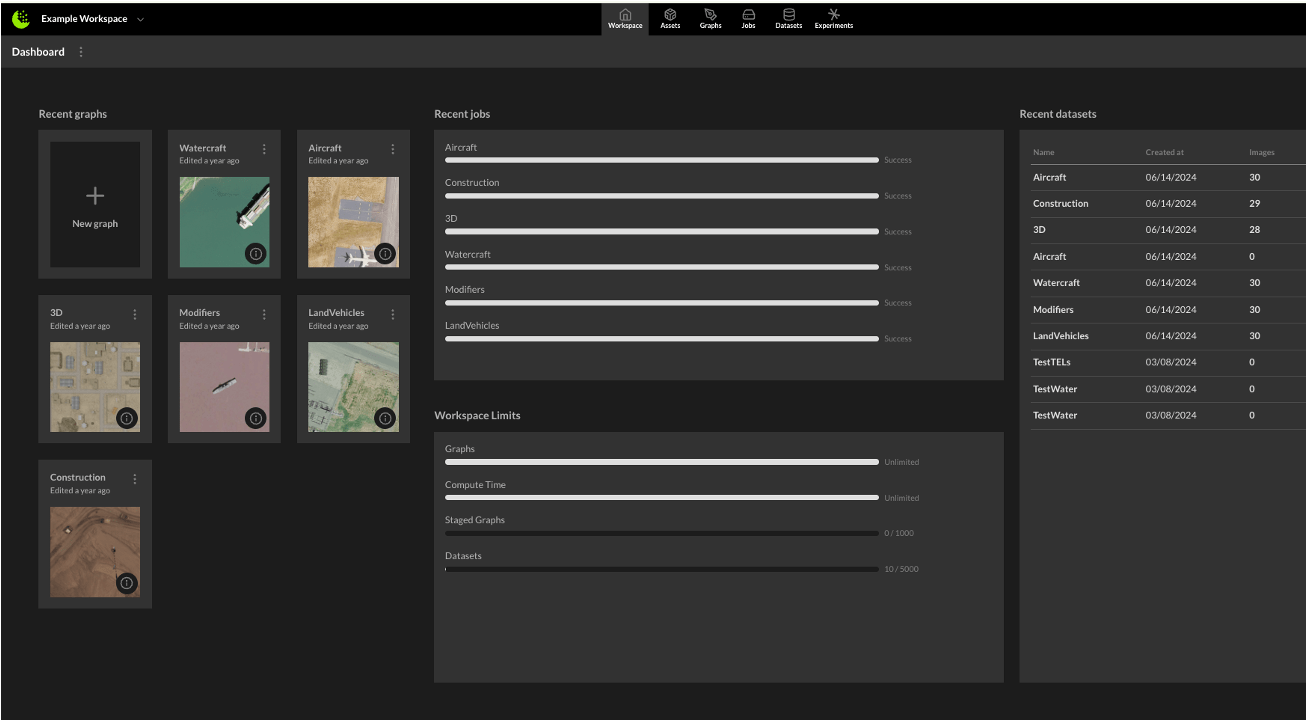Sort datasets by Created at column
This screenshot has width=1306, height=720.
1164,153
